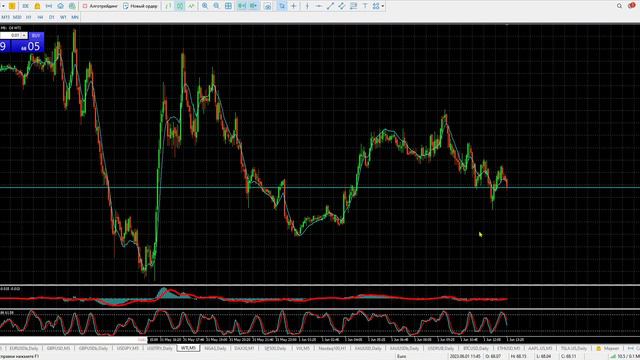Click the BUY one-click trading button
Viewport: 640px width, 360px height.
click(36, 36)
